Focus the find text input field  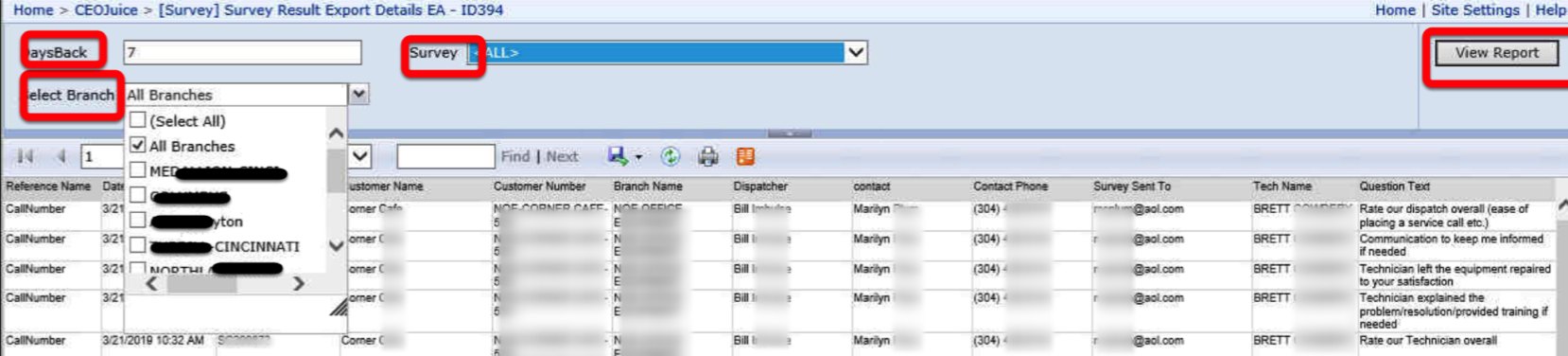pyautogui.click(x=445, y=156)
